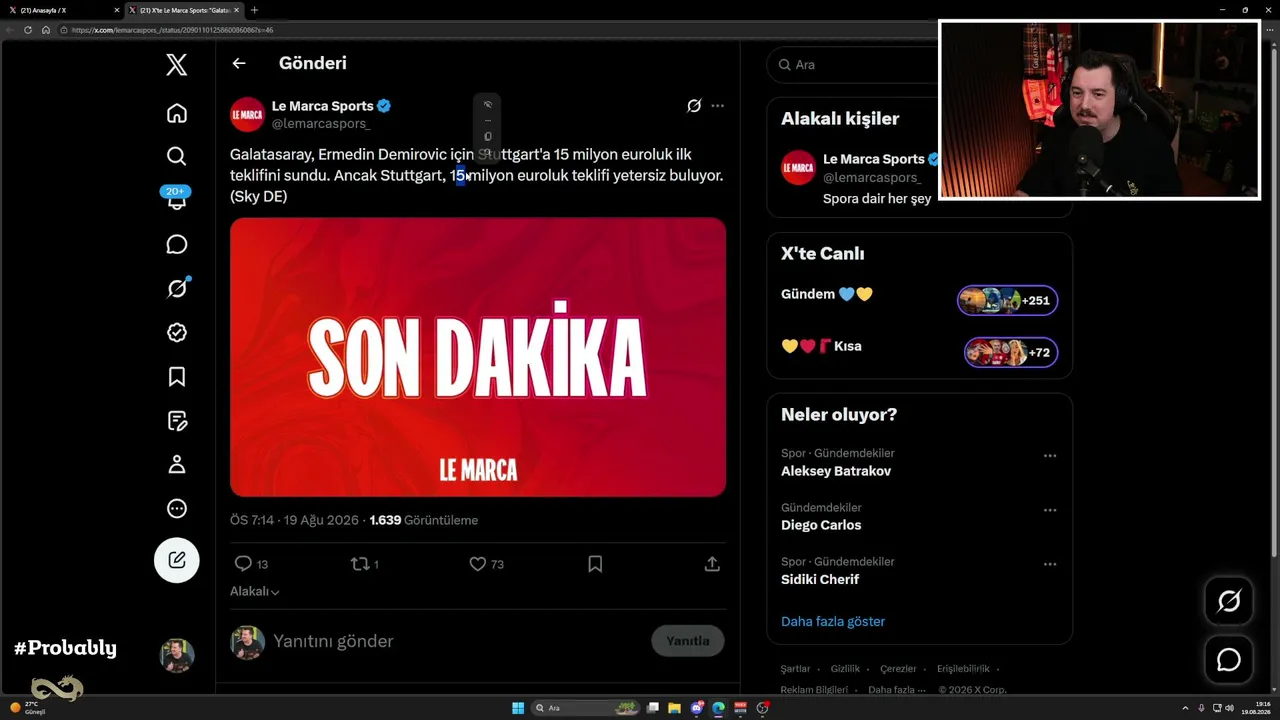
Task: Click Daha fazla göster under trends
Action: (x=833, y=621)
